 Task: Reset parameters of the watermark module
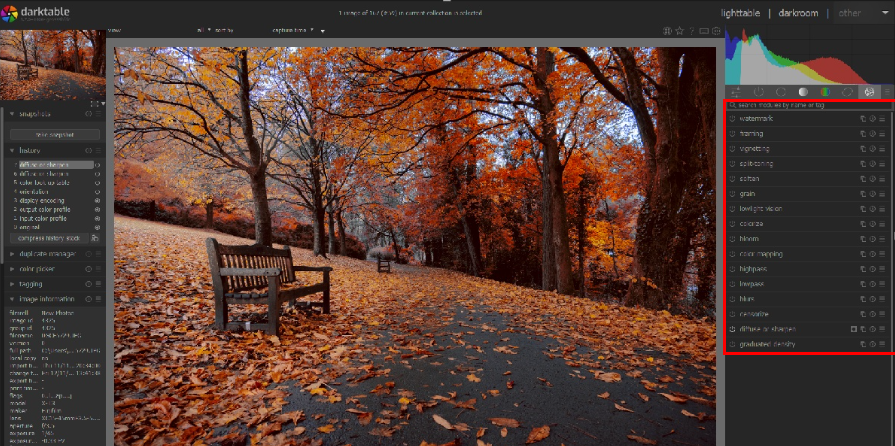(872, 119)
